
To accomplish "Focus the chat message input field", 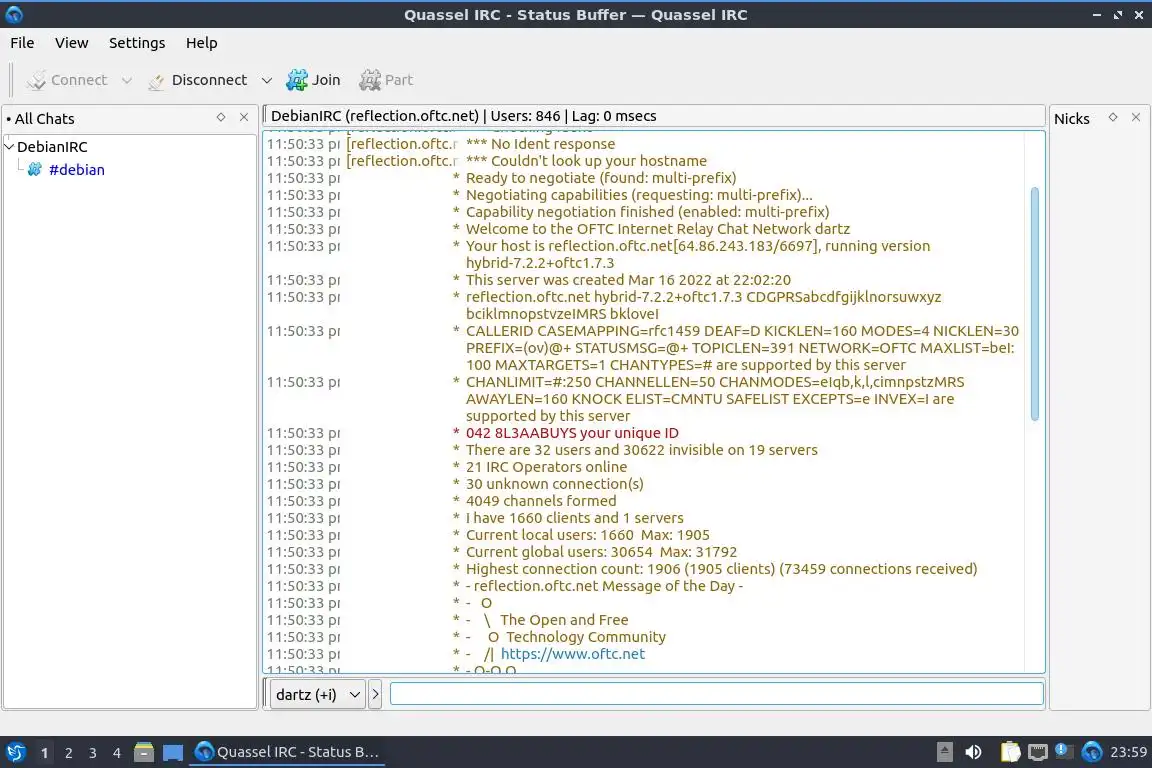I will [x=716, y=694].
